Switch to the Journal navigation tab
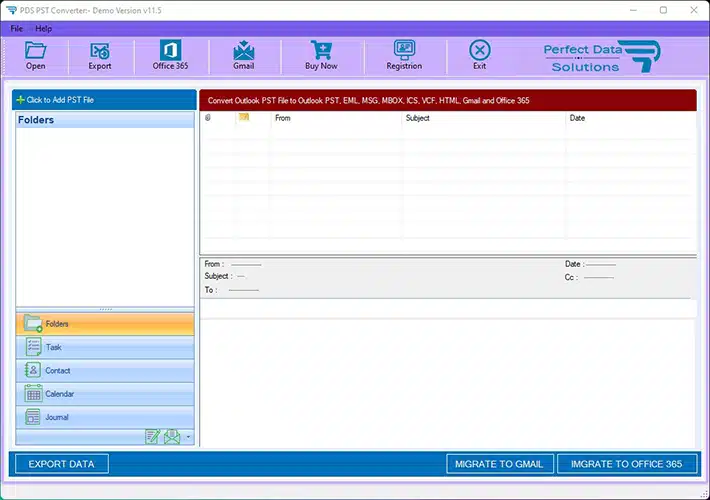The height and width of the screenshot is (500, 710). click(105, 417)
